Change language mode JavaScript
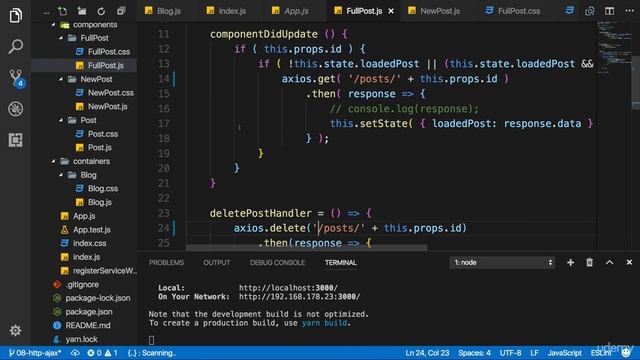The height and width of the screenshot is (360, 640). pos(564,353)
